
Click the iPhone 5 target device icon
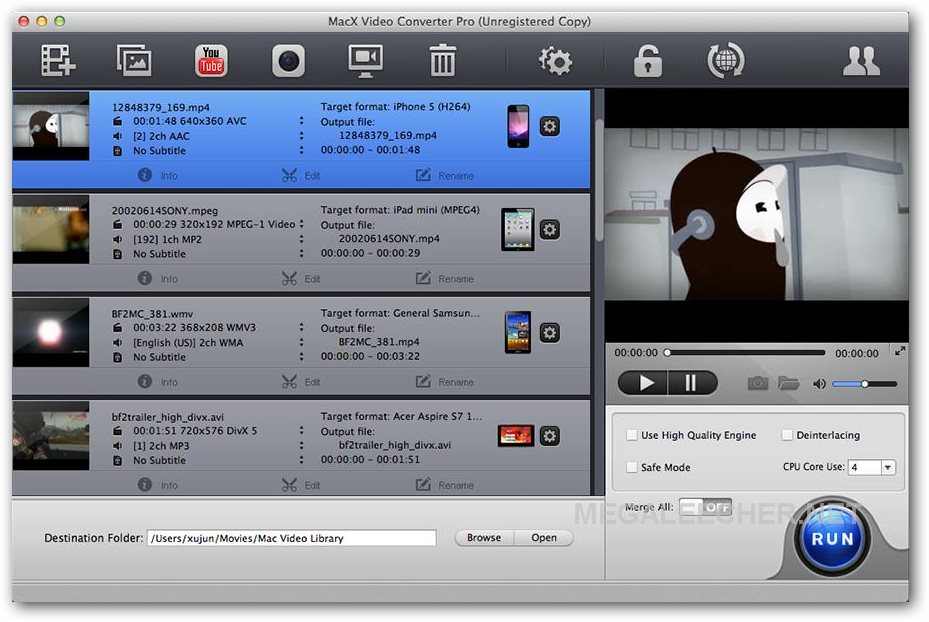(518, 126)
